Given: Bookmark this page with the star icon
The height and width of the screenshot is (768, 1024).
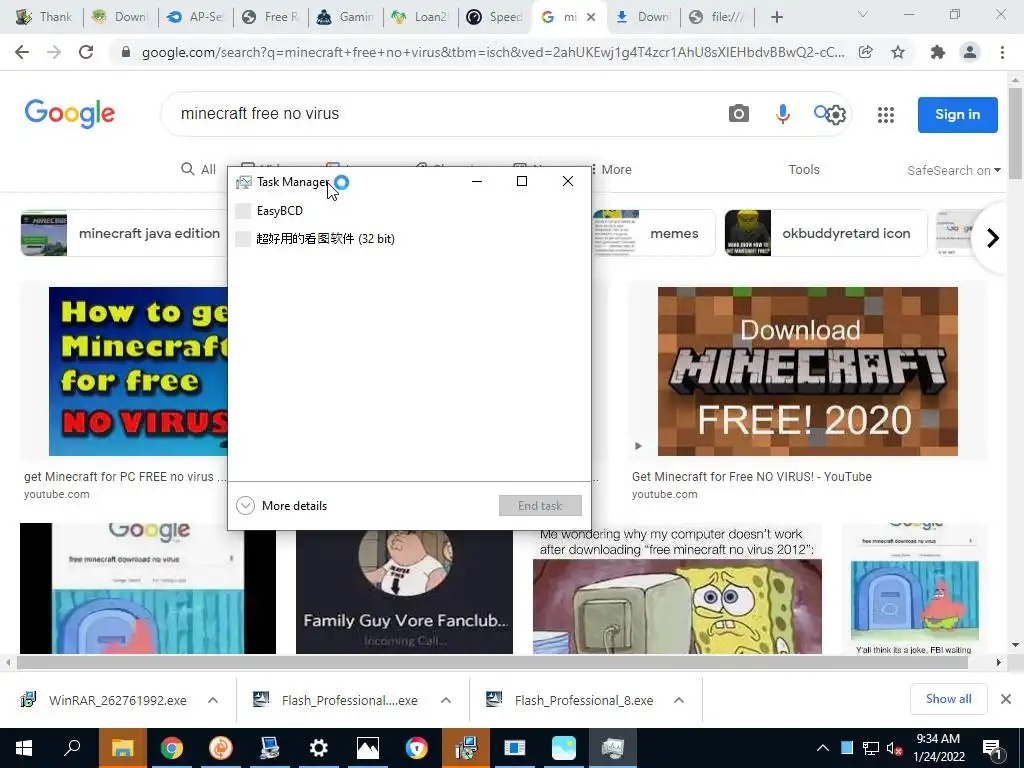Looking at the screenshot, I should [x=898, y=52].
